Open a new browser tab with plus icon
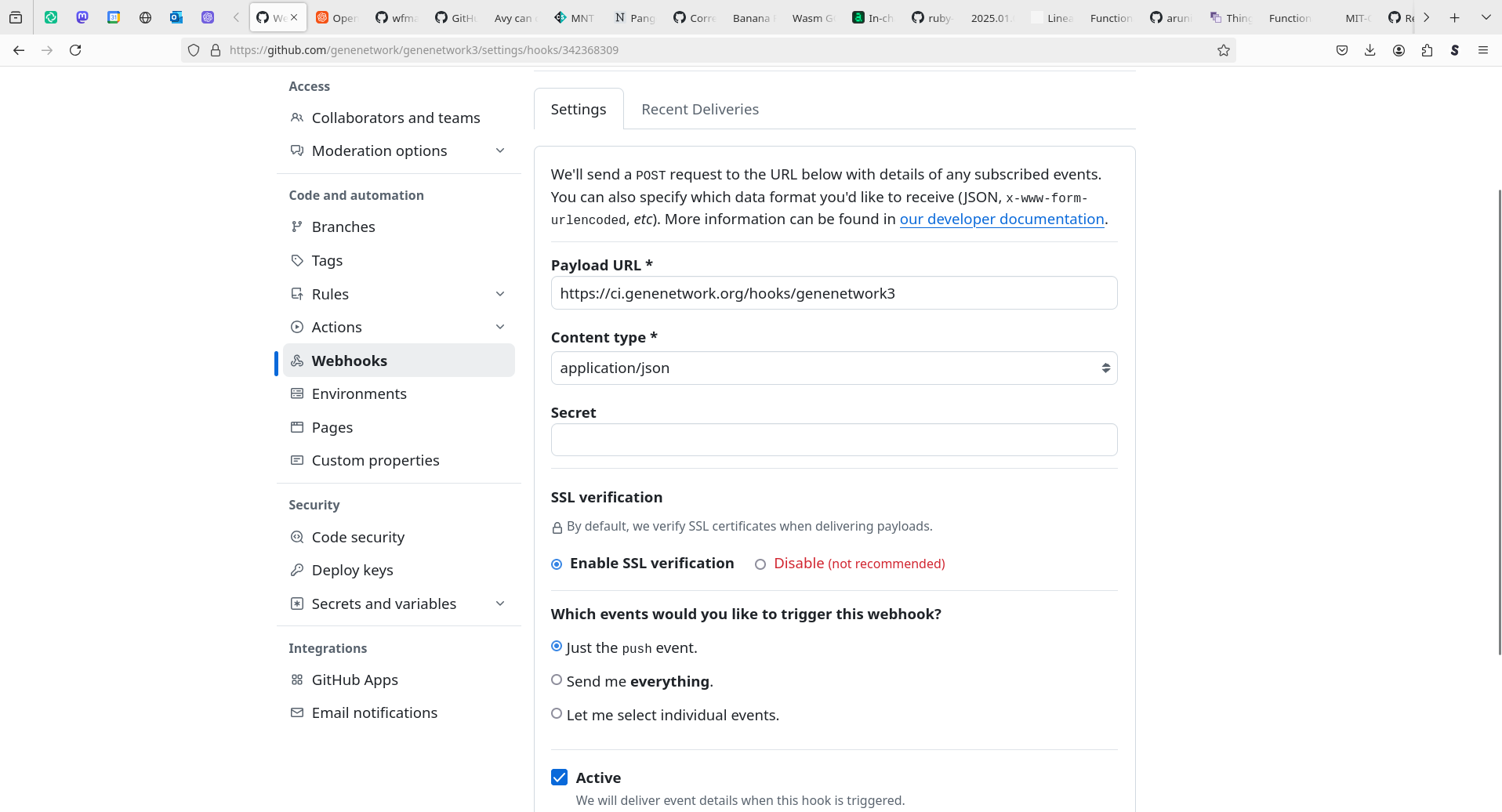Image resolution: width=1502 pixels, height=812 pixels. pos(1455,17)
